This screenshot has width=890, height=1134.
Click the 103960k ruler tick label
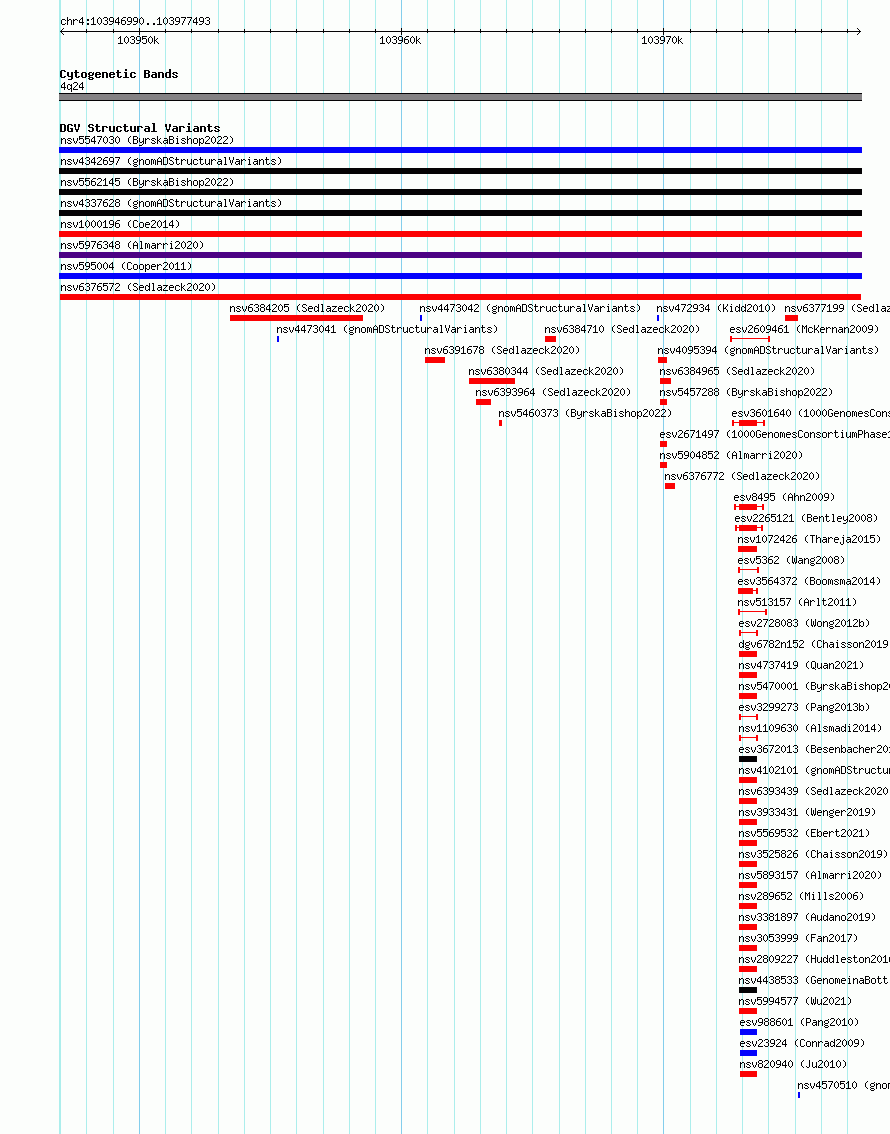click(400, 40)
